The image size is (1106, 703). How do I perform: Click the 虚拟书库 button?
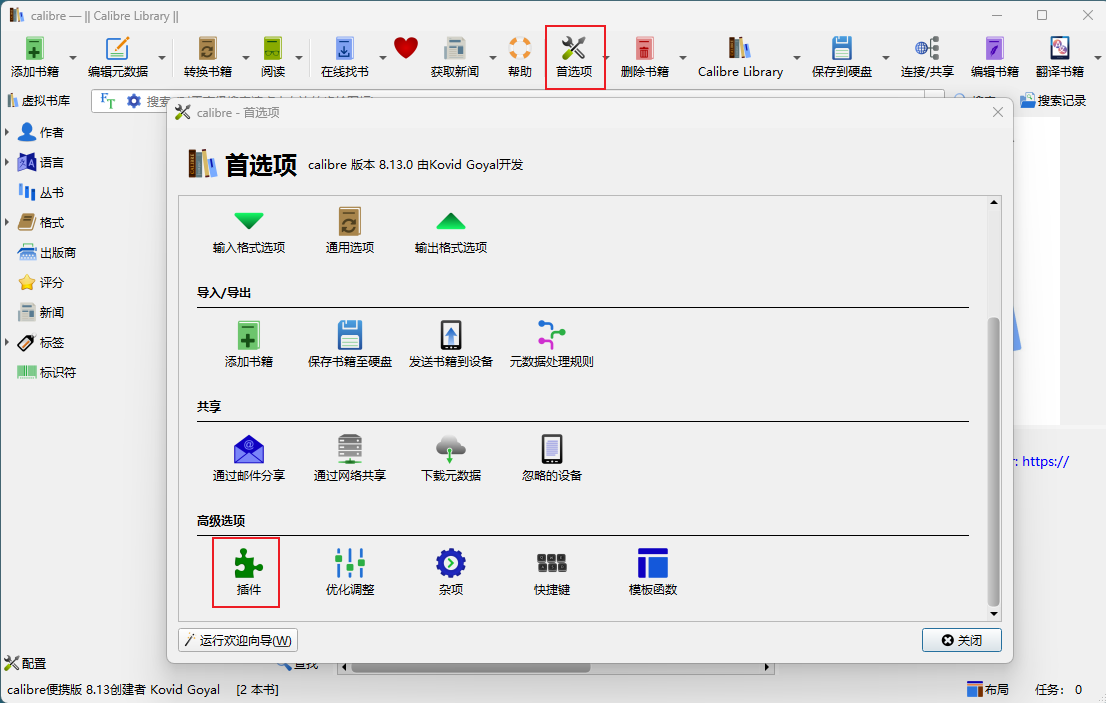(38, 100)
